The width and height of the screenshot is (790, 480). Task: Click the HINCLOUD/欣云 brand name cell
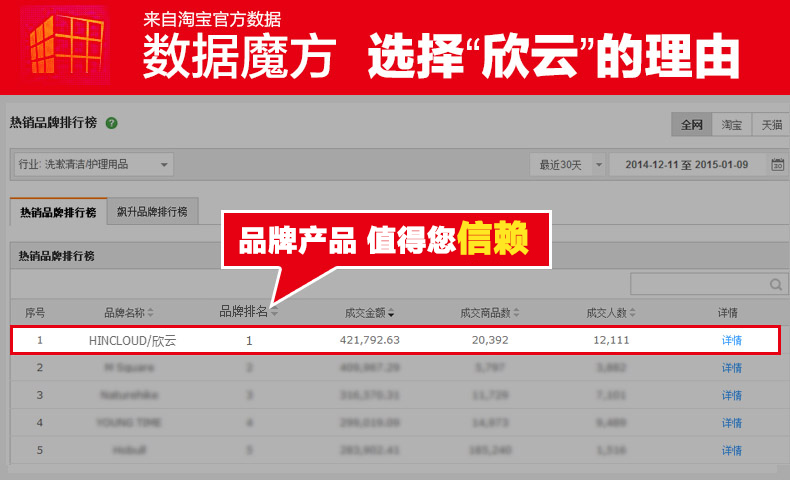coord(133,340)
